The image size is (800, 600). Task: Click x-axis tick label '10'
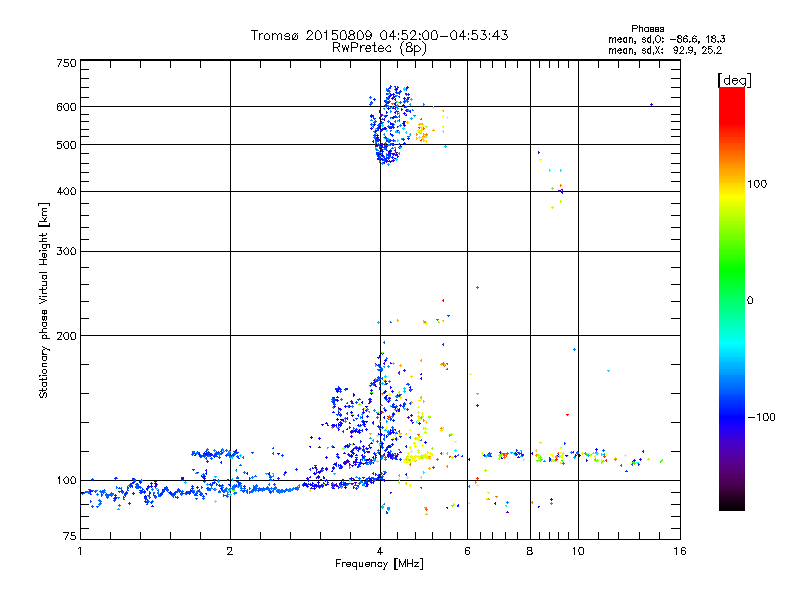pyautogui.click(x=578, y=551)
